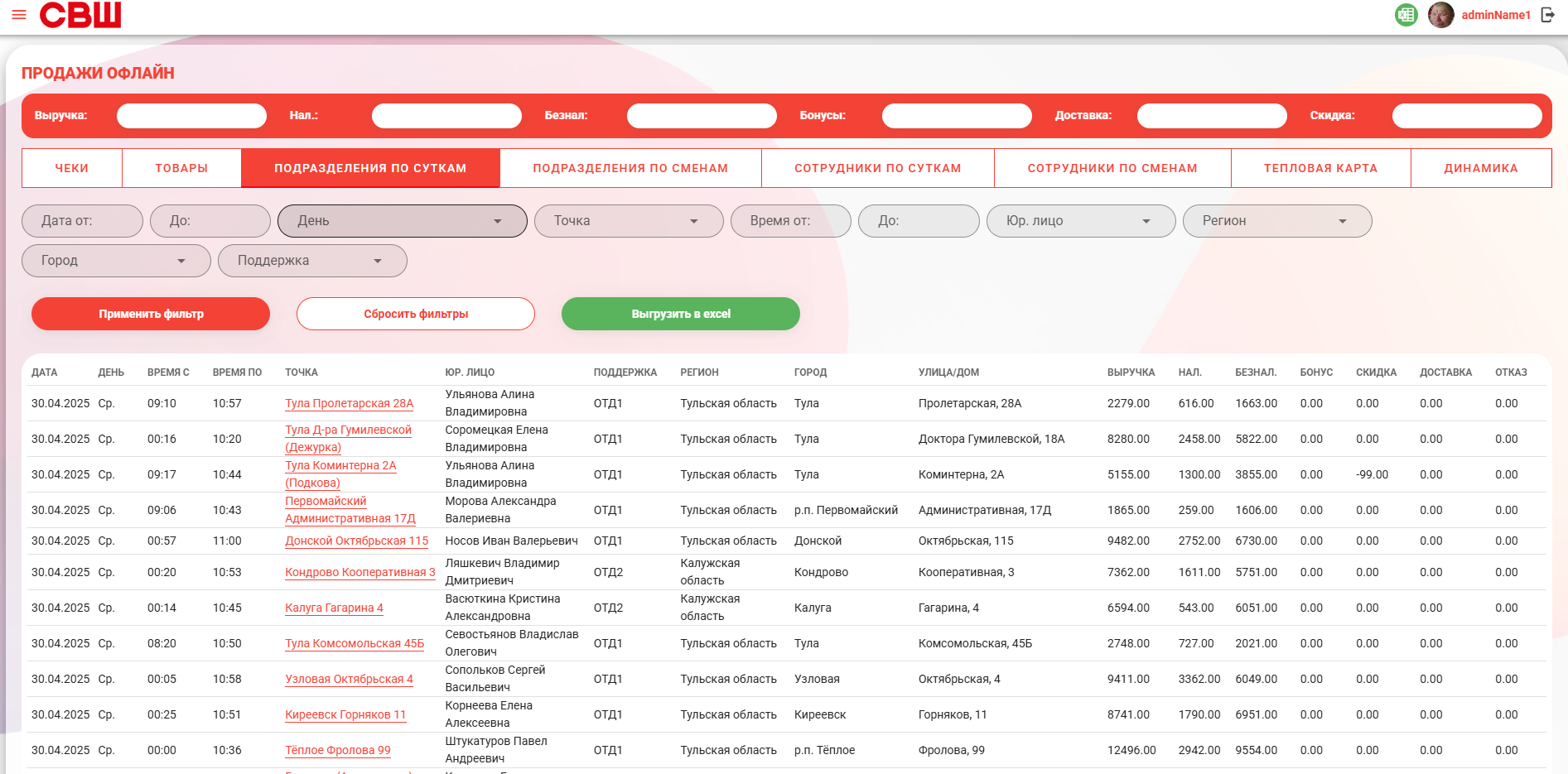Open the admin user avatar

[1441, 15]
